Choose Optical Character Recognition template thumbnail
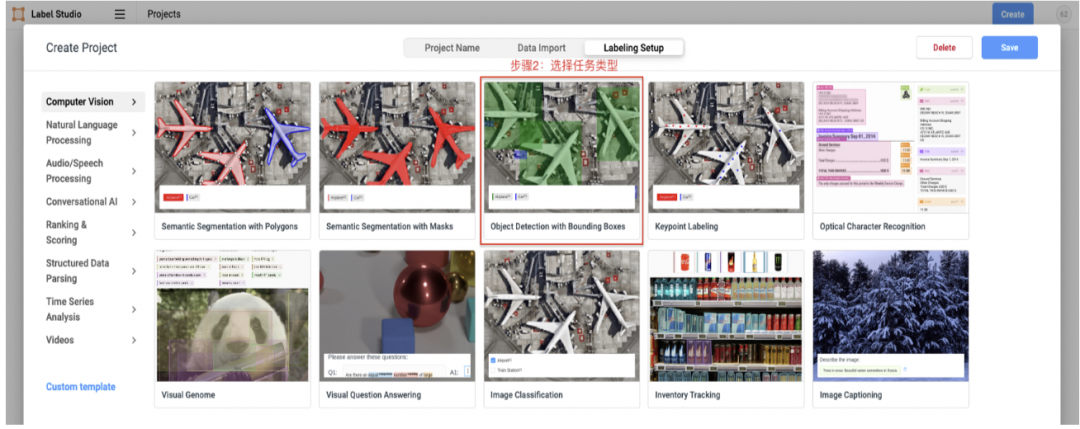 (891, 147)
